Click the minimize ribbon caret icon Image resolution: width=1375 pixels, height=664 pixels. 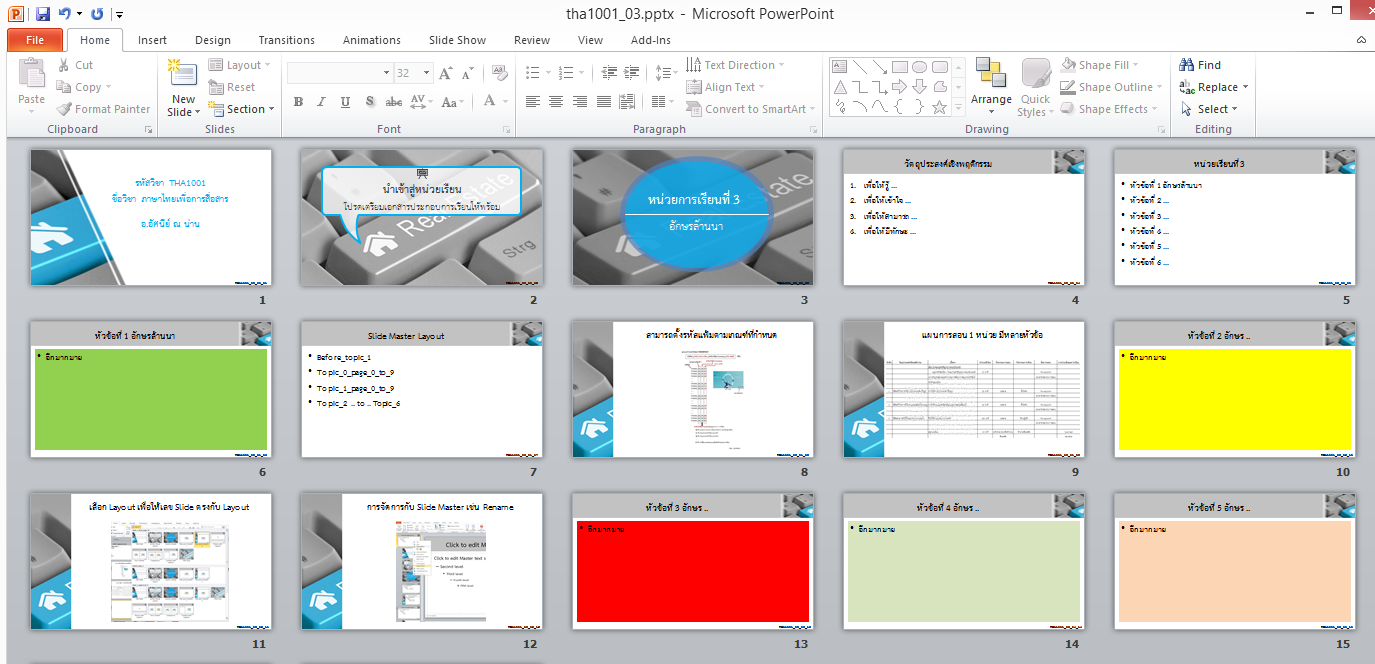click(x=1361, y=40)
